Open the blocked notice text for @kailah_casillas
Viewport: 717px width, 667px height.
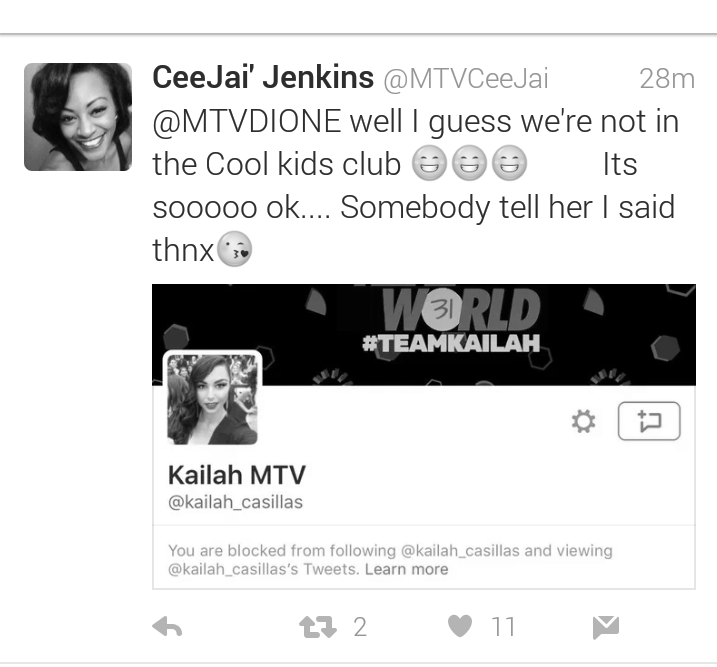click(390, 560)
